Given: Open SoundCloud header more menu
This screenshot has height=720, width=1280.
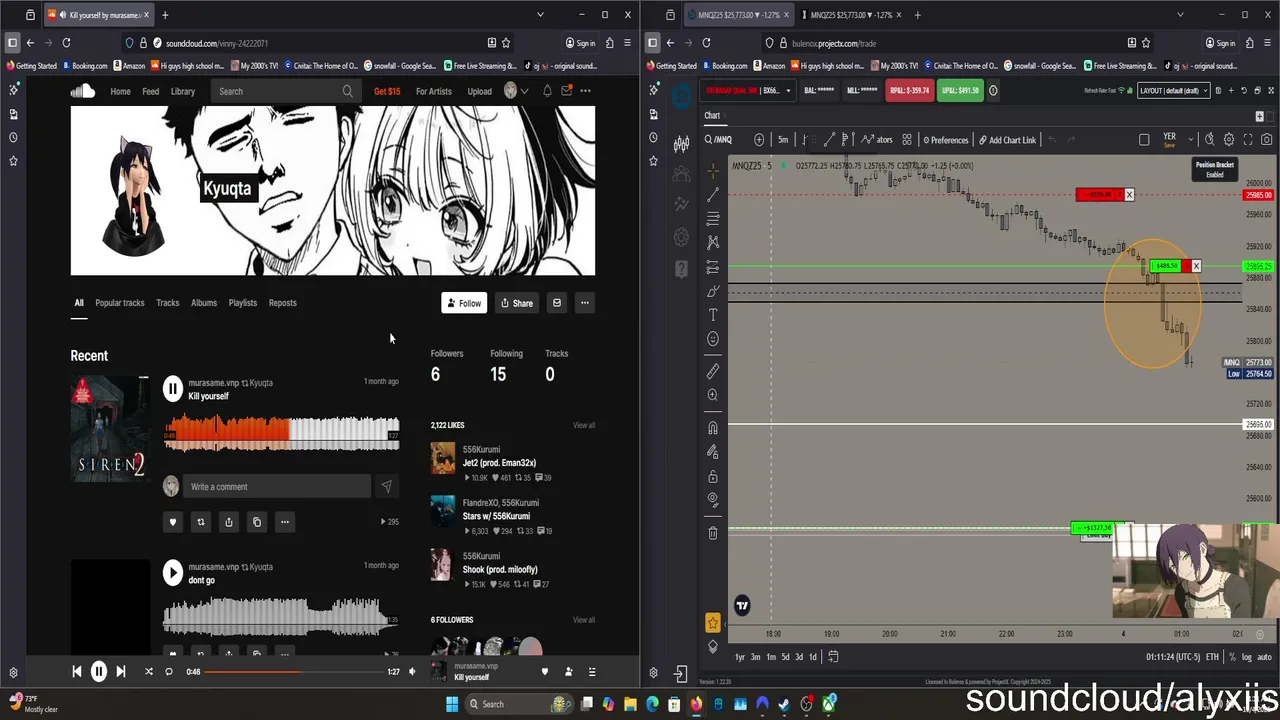Looking at the screenshot, I should 585,91.
